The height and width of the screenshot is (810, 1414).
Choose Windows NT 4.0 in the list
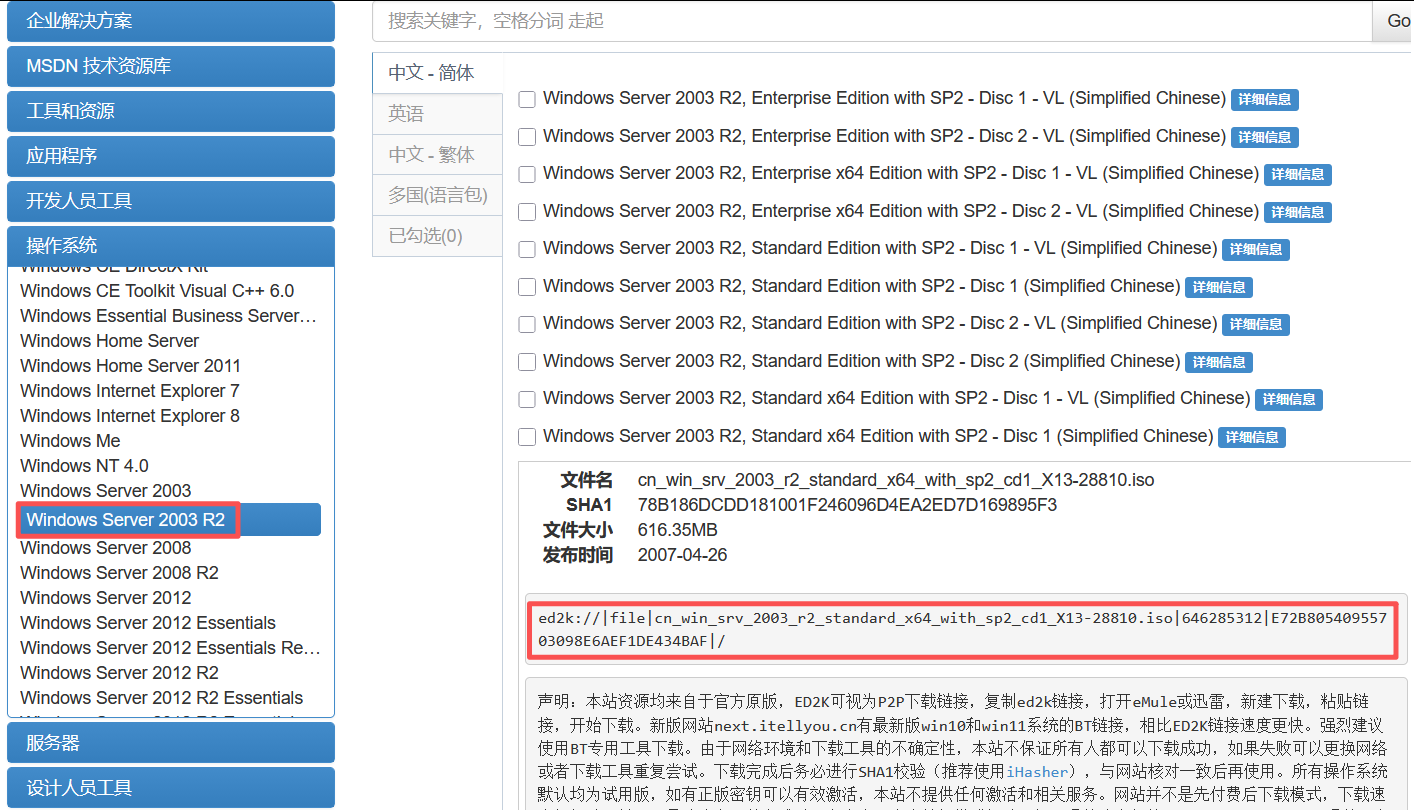(x=84, y=466)
